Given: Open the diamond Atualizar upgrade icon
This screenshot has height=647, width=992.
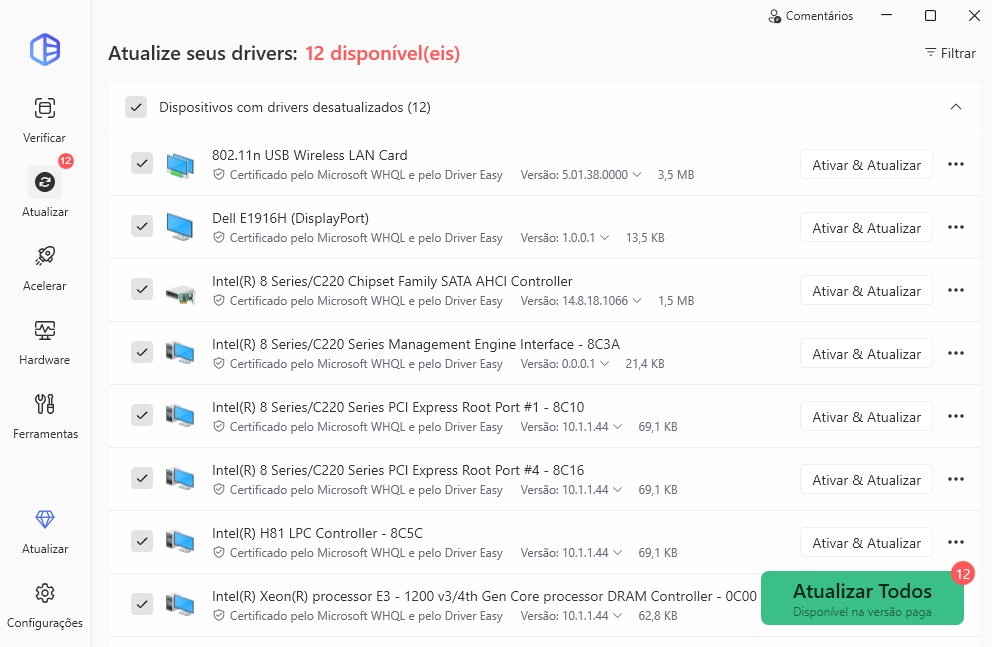Looking at the screenshot, I should click(44, 519).
